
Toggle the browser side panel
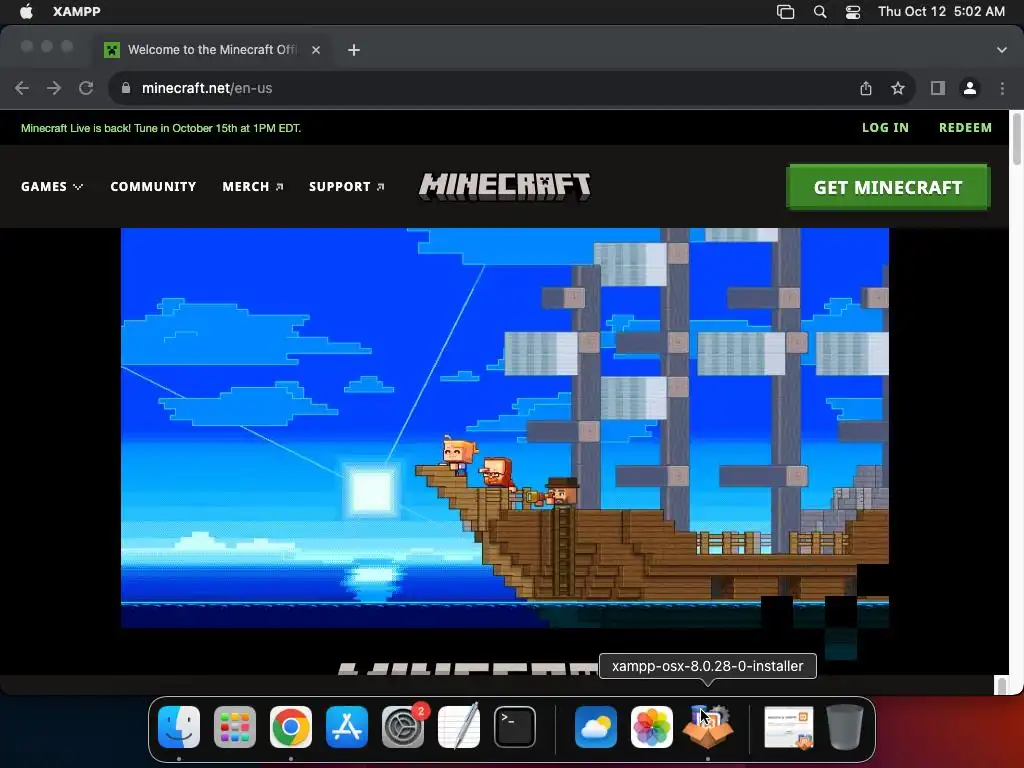click(938, 88)
